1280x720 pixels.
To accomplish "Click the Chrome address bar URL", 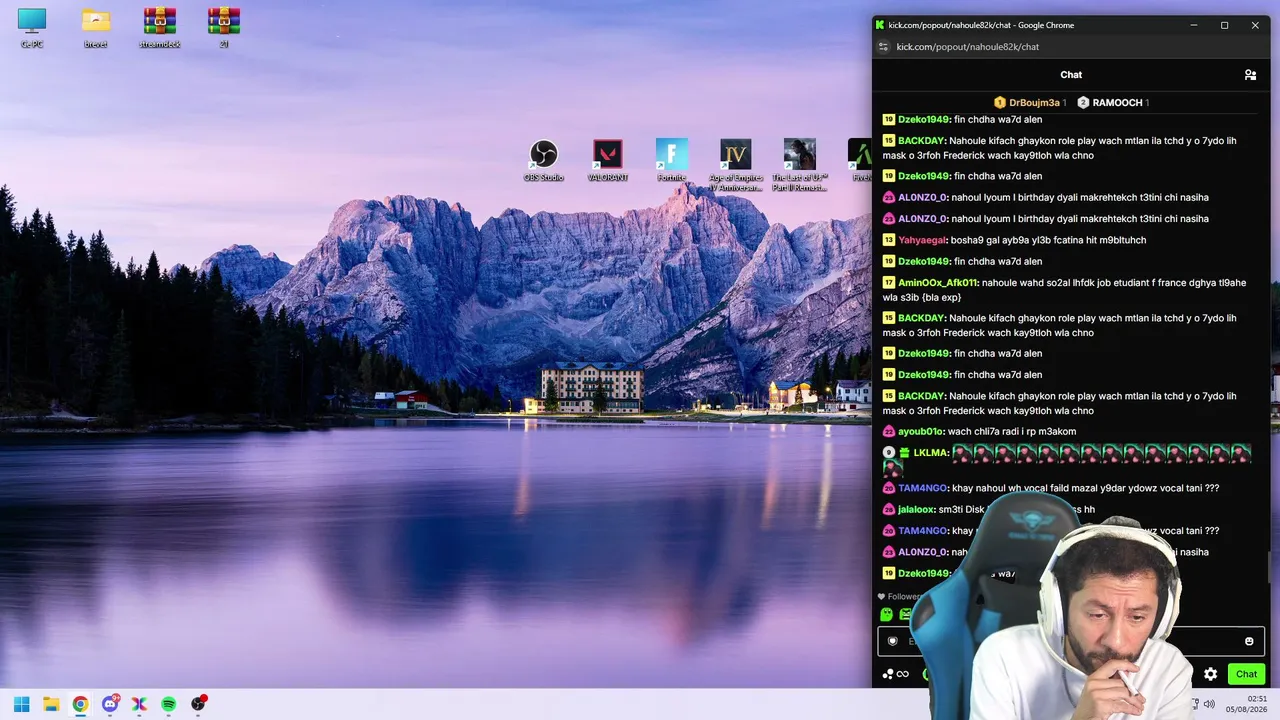I will coord(967,47).
